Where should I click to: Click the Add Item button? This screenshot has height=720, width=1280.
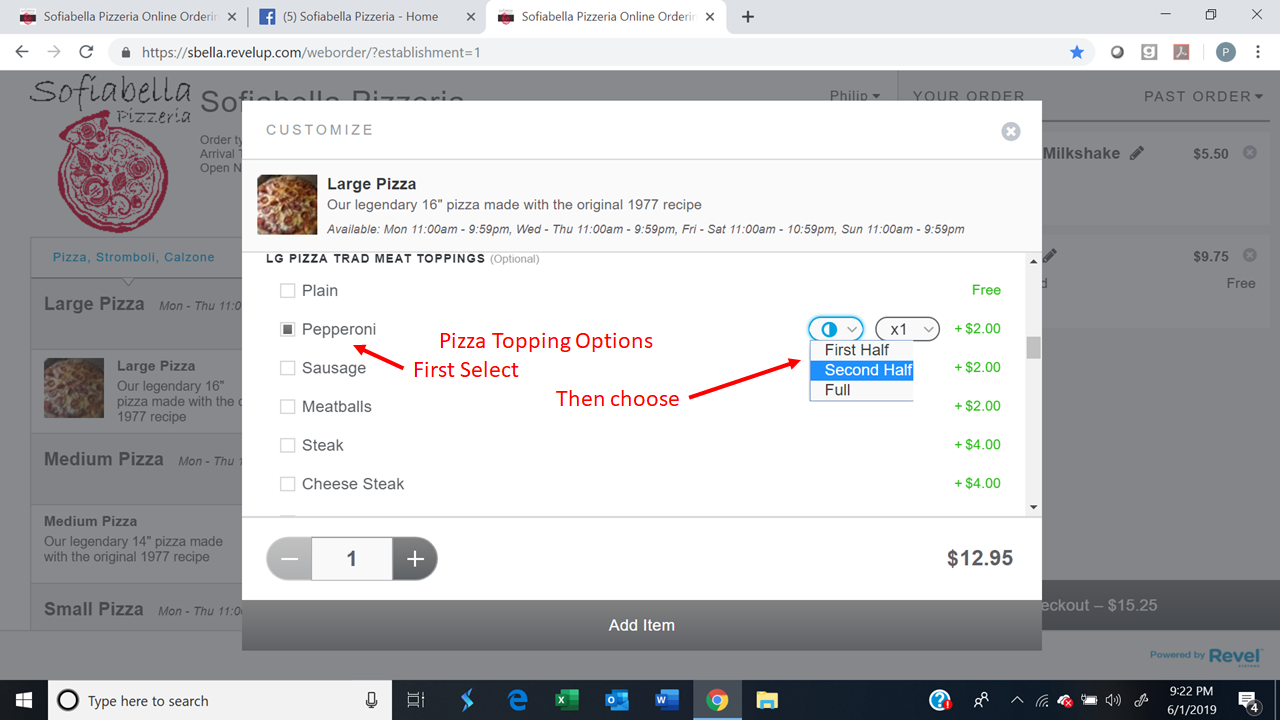coord(641,625)
